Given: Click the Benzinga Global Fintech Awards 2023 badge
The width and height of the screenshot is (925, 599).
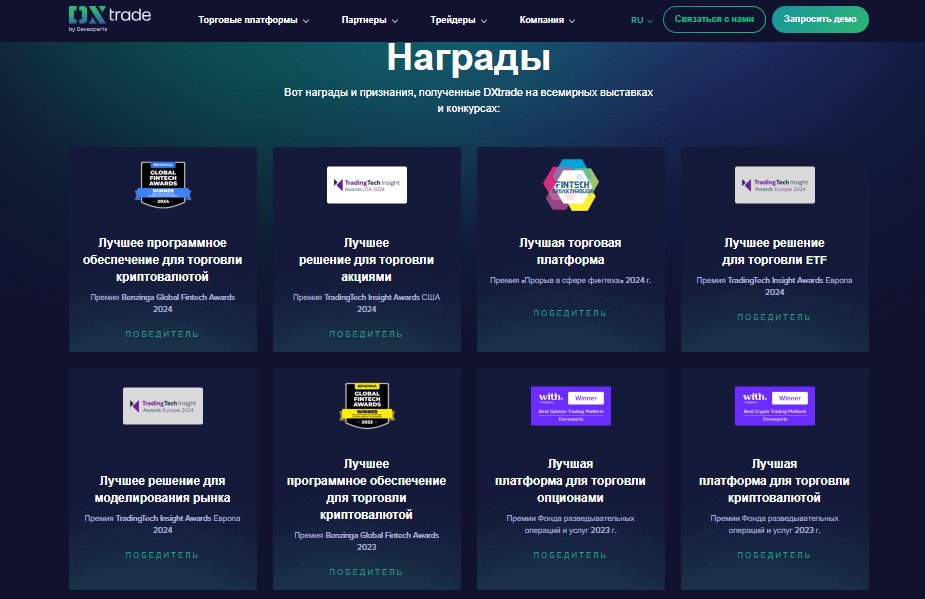Looking at the screenshot, I should (x=367, y=405).
